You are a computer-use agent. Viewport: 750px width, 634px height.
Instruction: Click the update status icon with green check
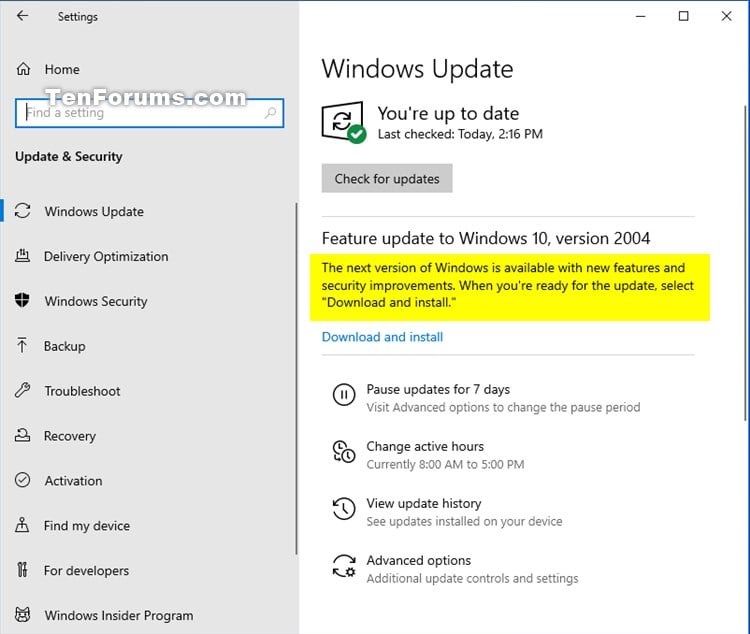click(343, 122)
